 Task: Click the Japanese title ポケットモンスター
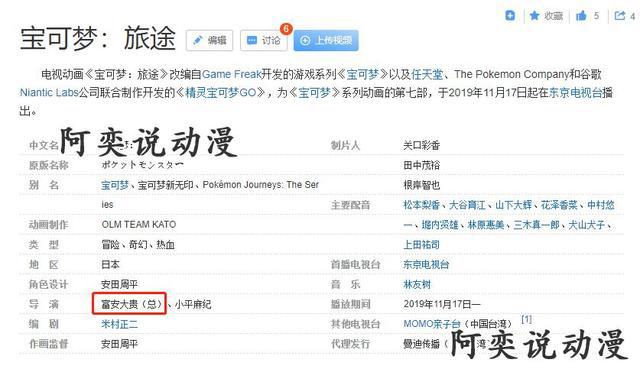pyautogui.click(x=142, y=165)
